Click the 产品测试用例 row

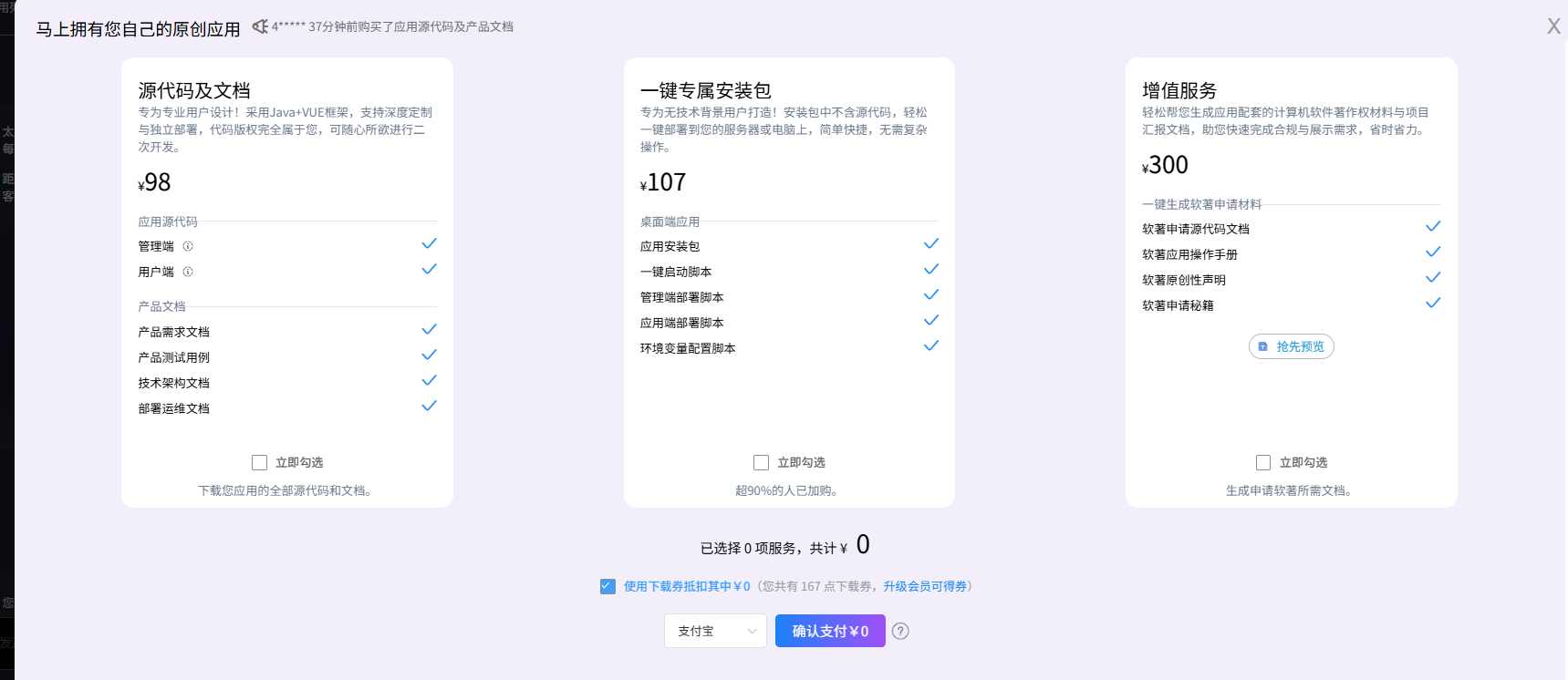point(287,357)
